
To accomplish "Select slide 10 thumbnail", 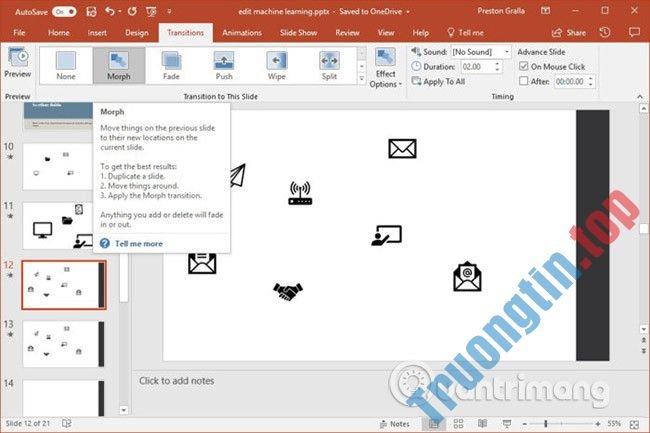I will [x=58, y=166].
